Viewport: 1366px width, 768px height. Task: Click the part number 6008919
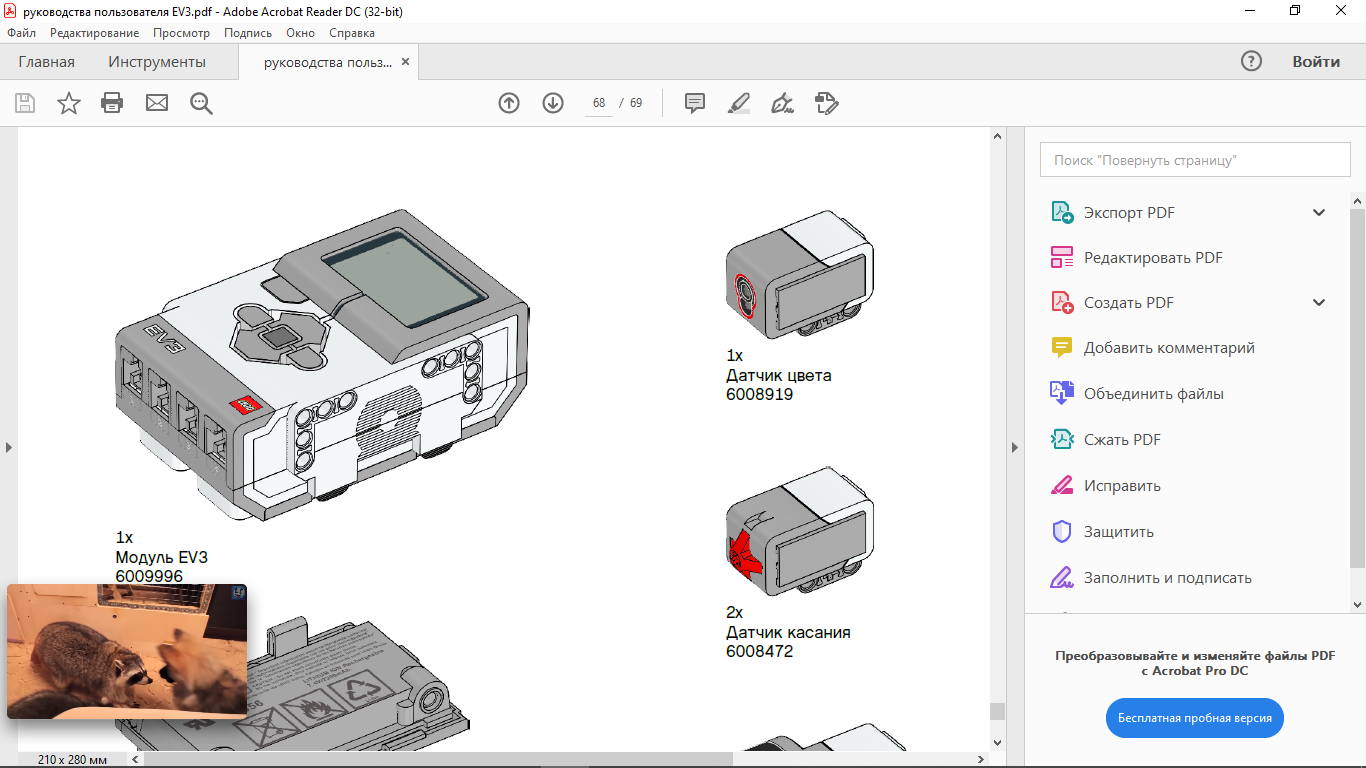pyautogui.click(x=760, y=395)
